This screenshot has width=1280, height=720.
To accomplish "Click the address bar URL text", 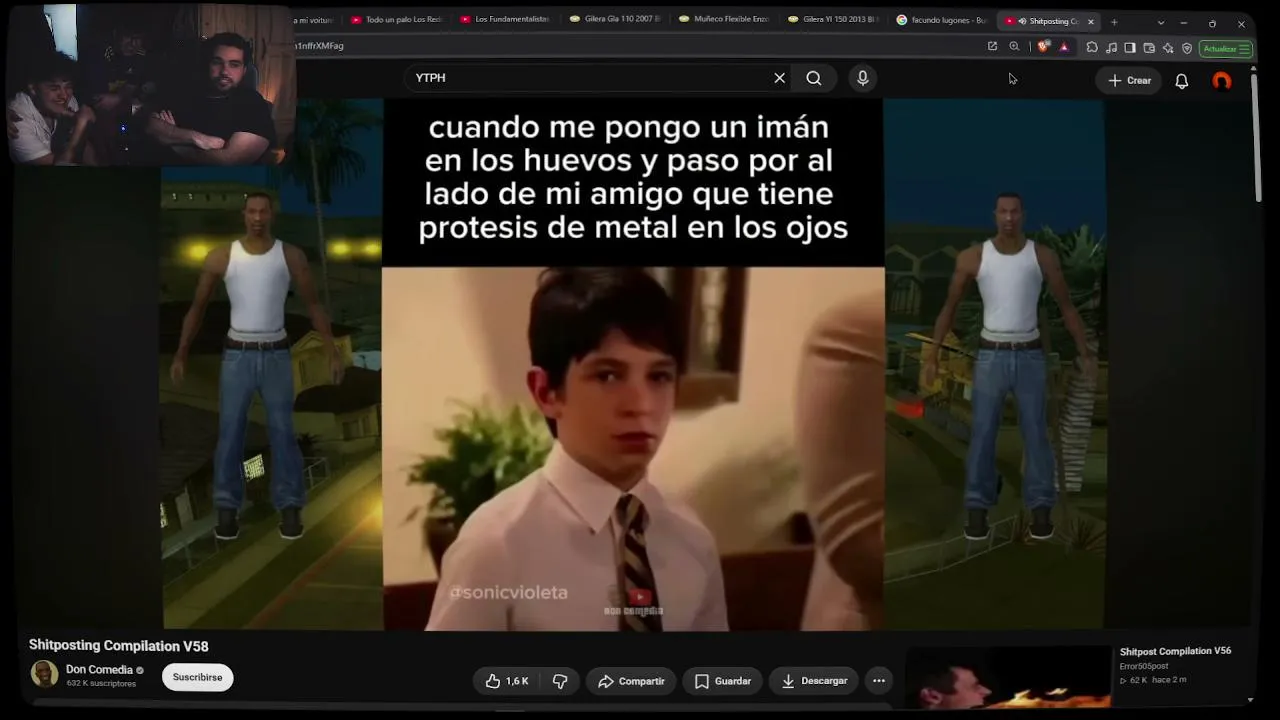I will tap(320, 46).
